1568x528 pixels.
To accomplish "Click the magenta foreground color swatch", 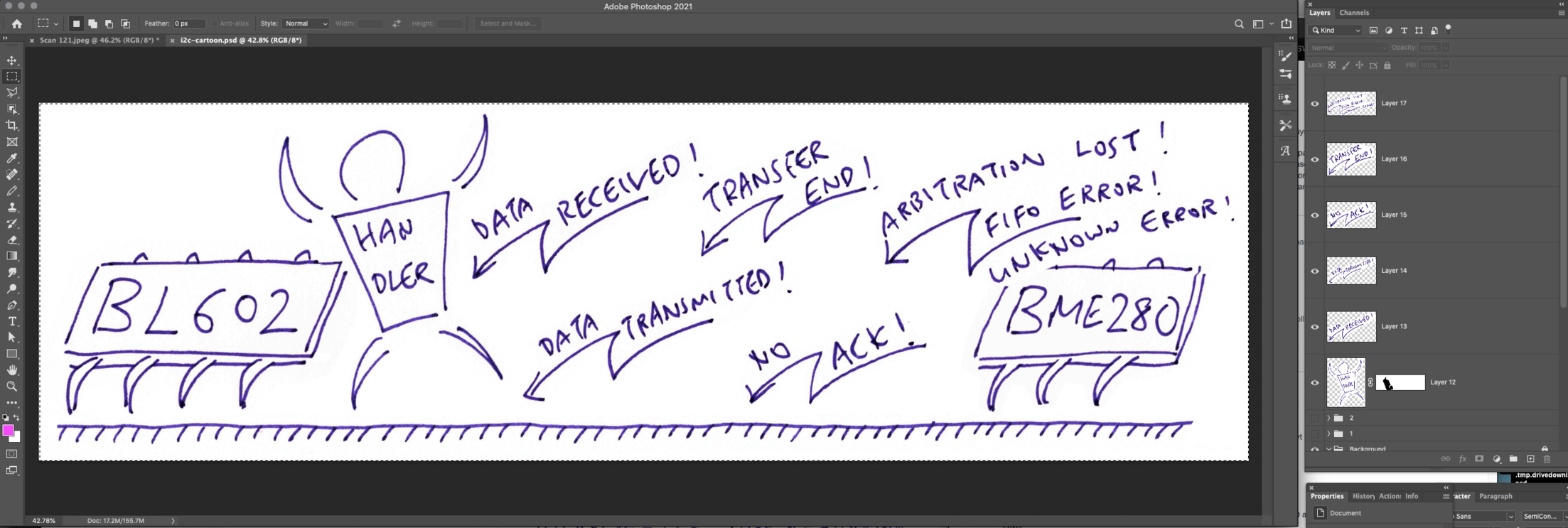I will click(8, 431).
